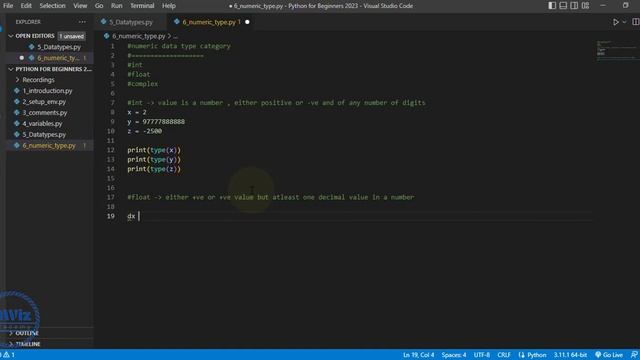Expand the Recordings folder
The width and height of the screenshot is (640, 360).
pos(38,80)
